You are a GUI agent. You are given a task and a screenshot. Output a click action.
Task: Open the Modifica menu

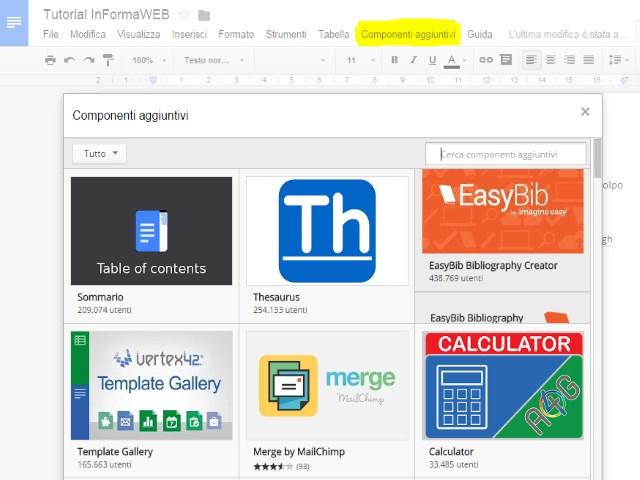(x=88, y=34)
